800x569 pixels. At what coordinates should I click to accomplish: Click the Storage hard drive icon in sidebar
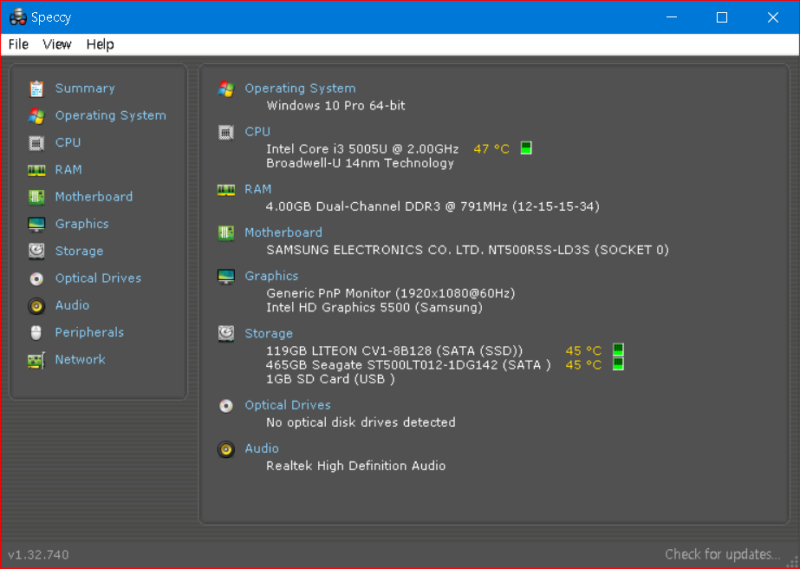tap(36, 251)
